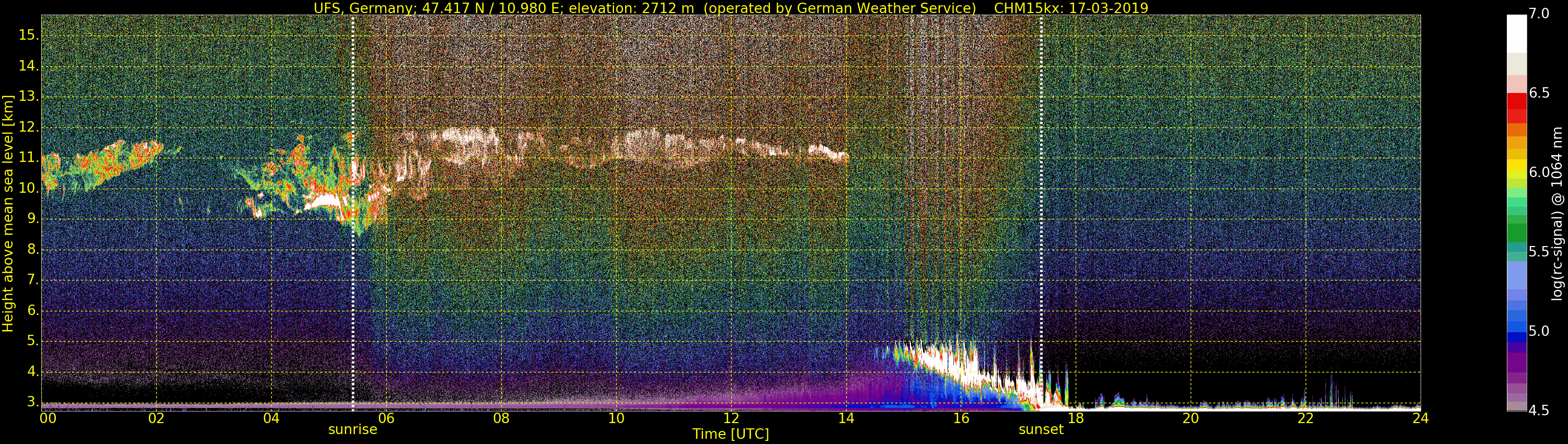The image size is (1568, 444).
Task: Click the 'sunset' label below the time axis
Action: [x=1041, y=429]
